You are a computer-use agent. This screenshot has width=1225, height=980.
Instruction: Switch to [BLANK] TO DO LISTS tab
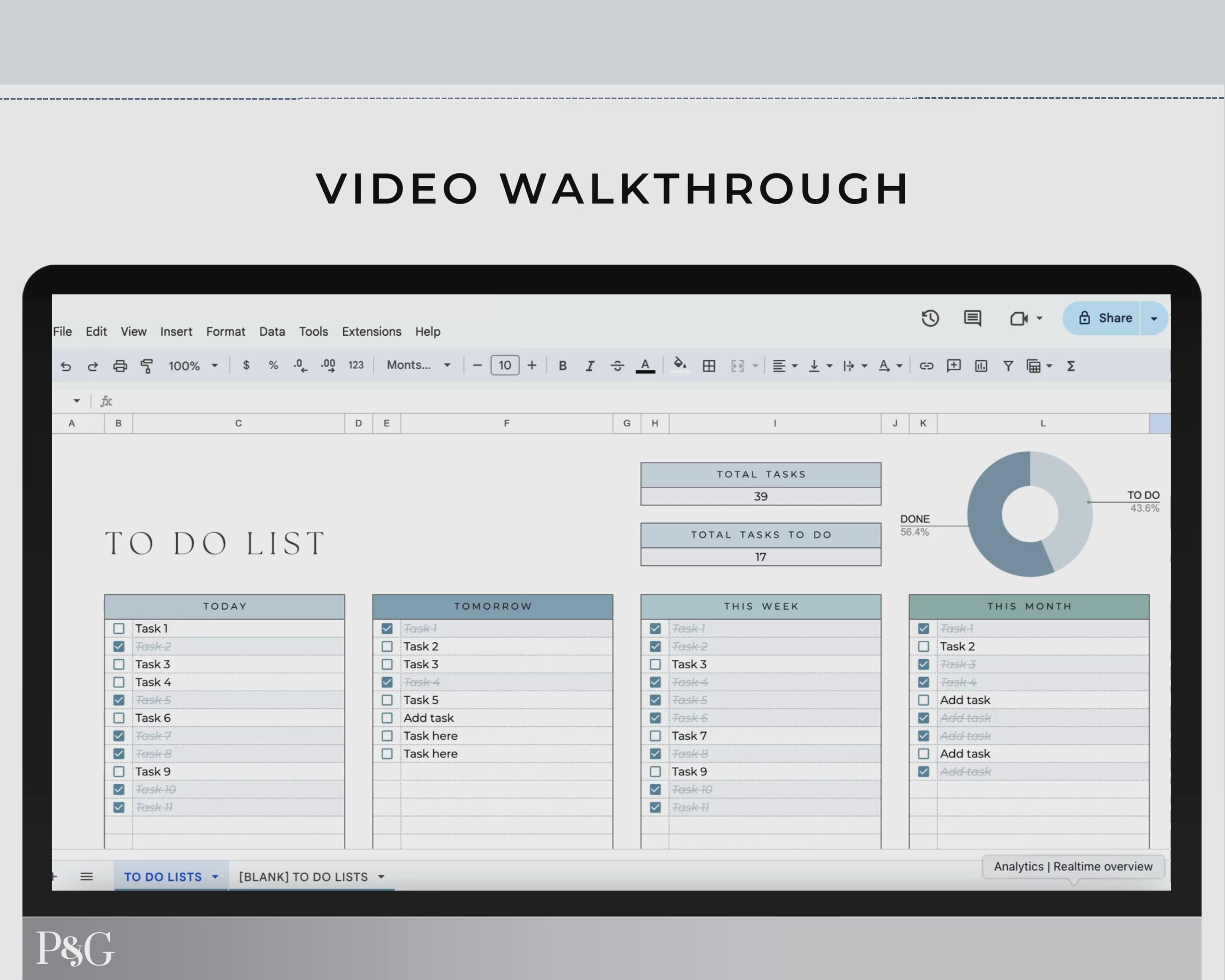click(x=303, y=877)
